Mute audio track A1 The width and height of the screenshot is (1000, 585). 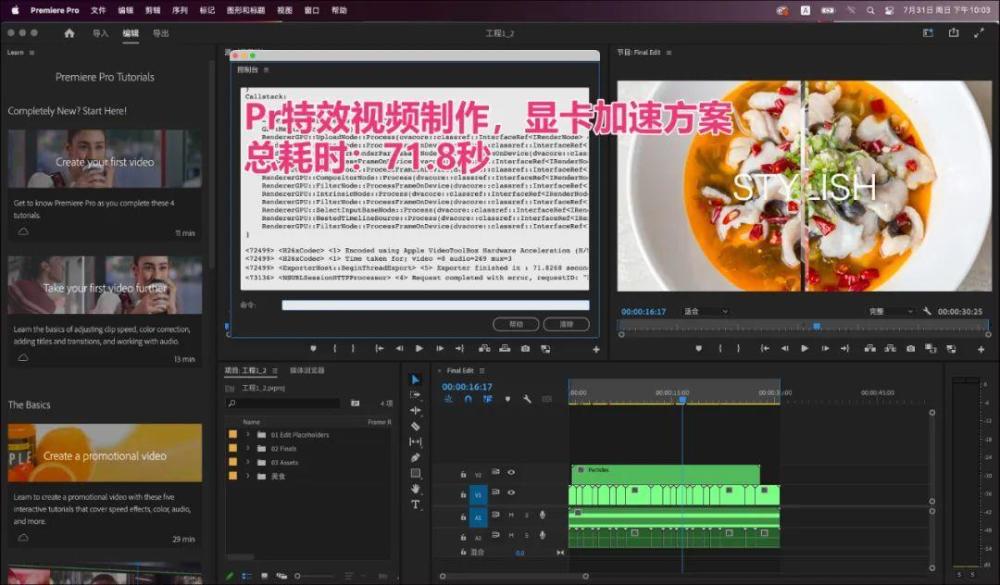click(x=511, y=515)
